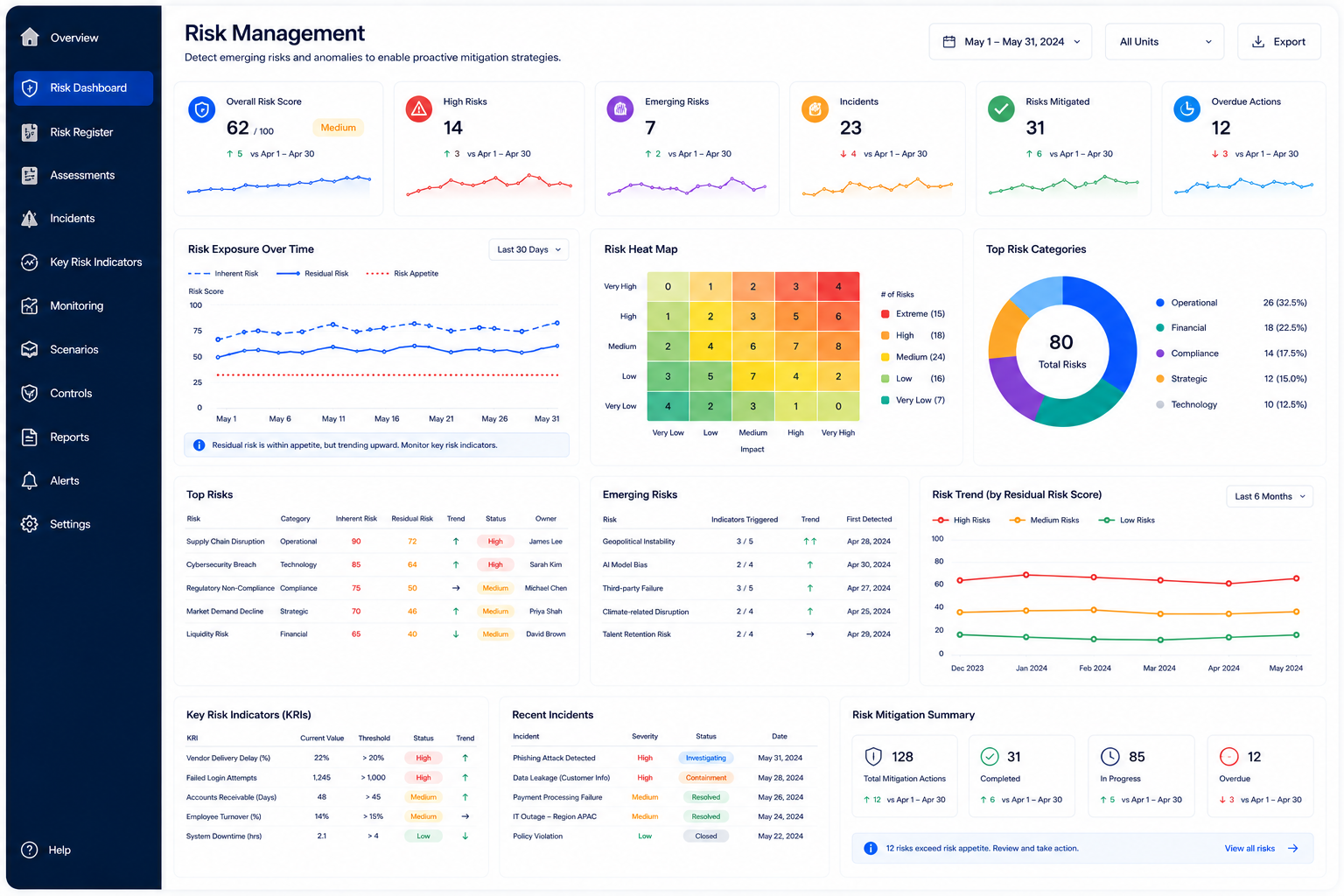
Task: Click the Overall Risk Score shield icon
Action: pos(202,109)
